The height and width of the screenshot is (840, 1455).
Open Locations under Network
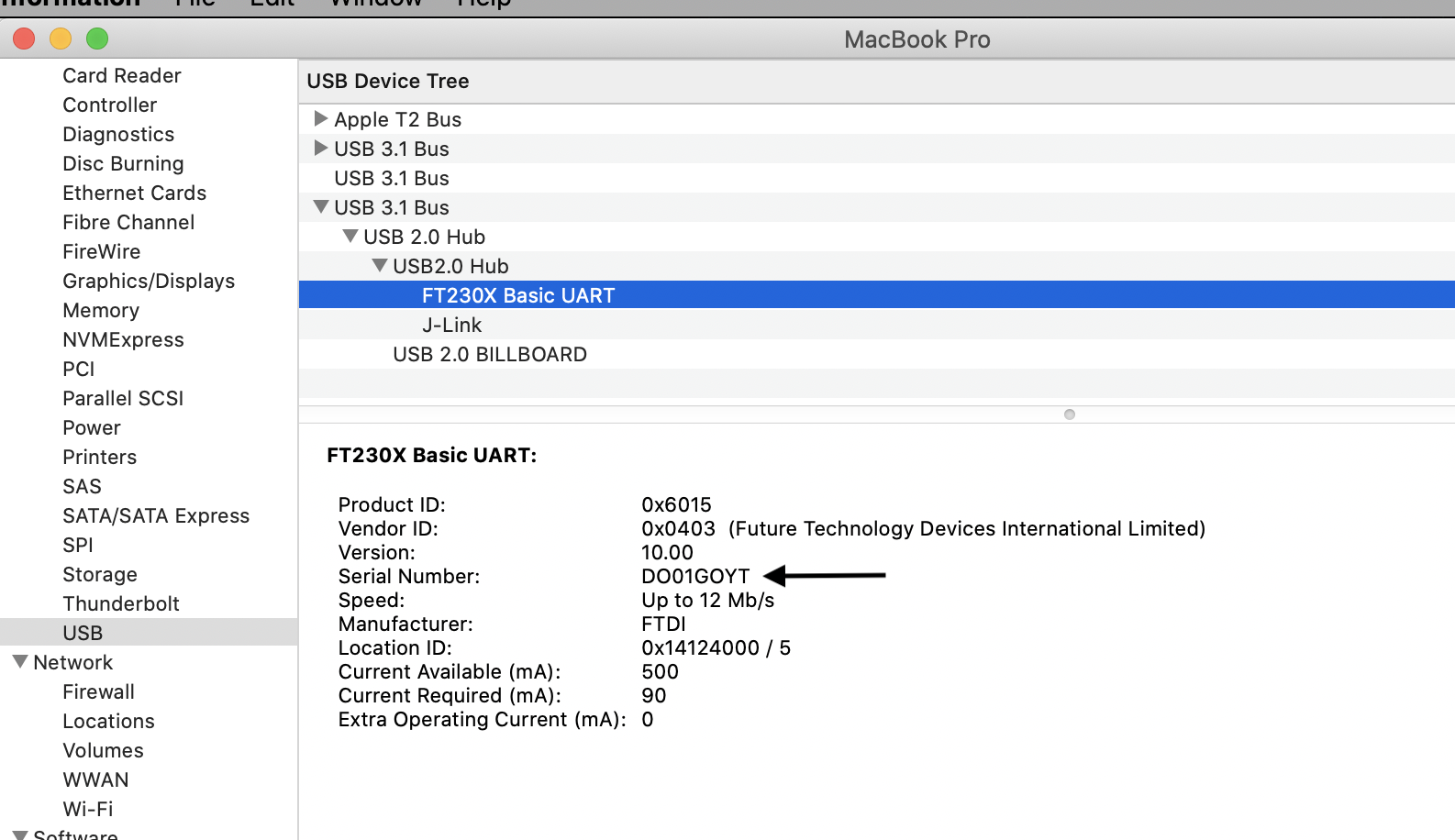(x=108, y=721)
